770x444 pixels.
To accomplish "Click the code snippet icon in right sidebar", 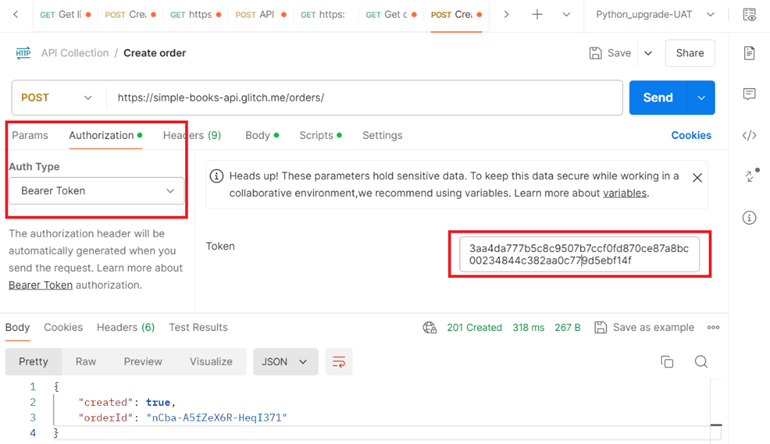I will (749, 135).
